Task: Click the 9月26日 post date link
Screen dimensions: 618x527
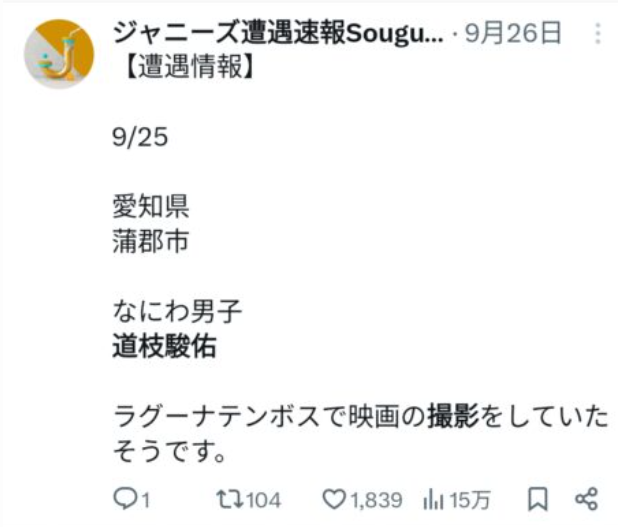Action: pos(521,33)
